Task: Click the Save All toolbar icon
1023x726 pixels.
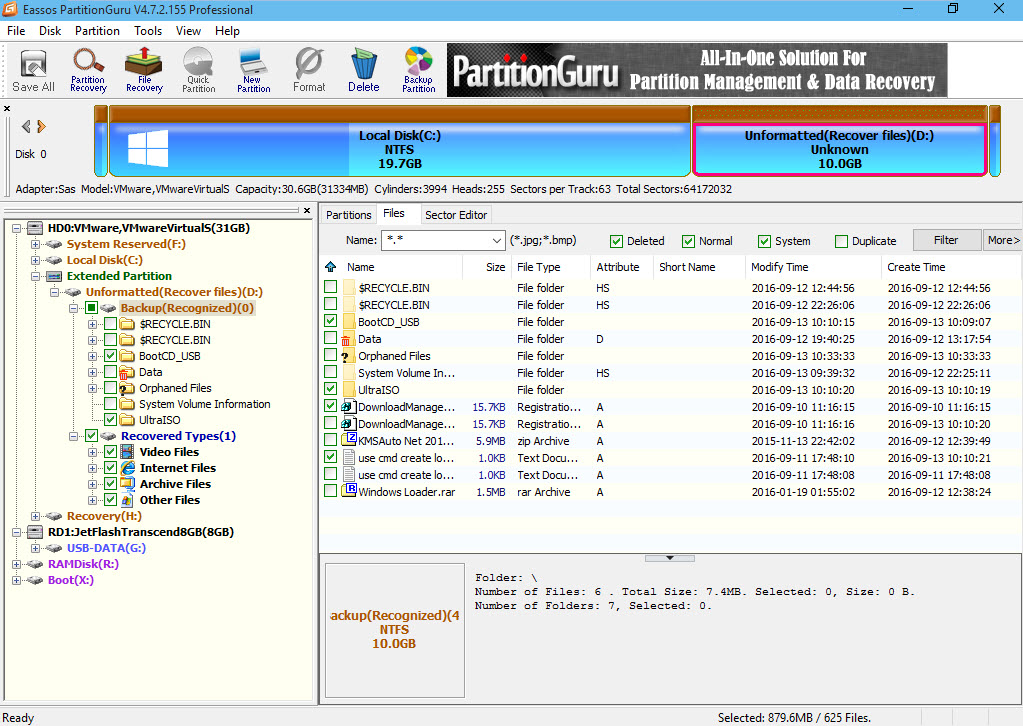Action: point(33,70)
